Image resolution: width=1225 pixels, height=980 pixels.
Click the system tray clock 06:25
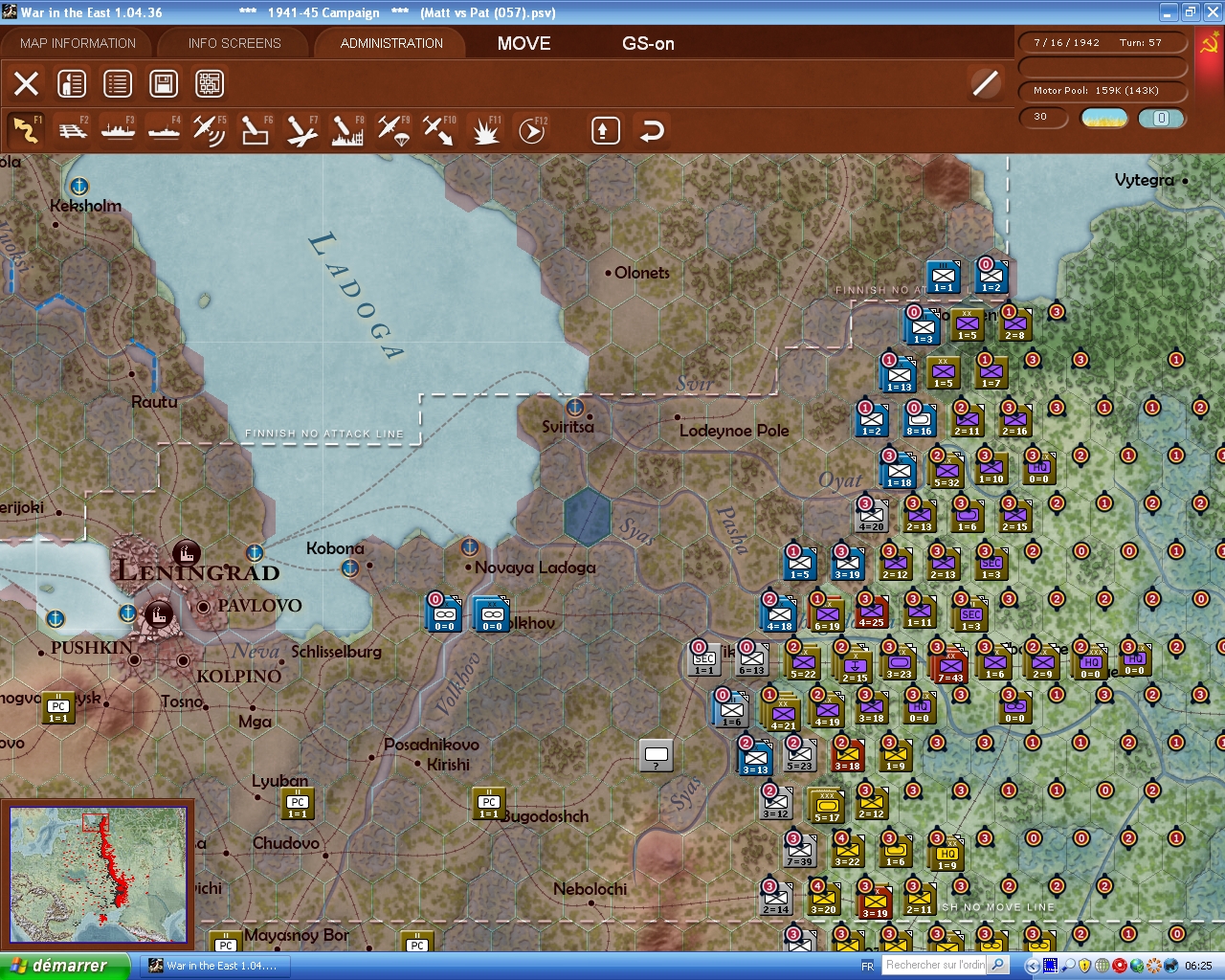point(1198,966)
